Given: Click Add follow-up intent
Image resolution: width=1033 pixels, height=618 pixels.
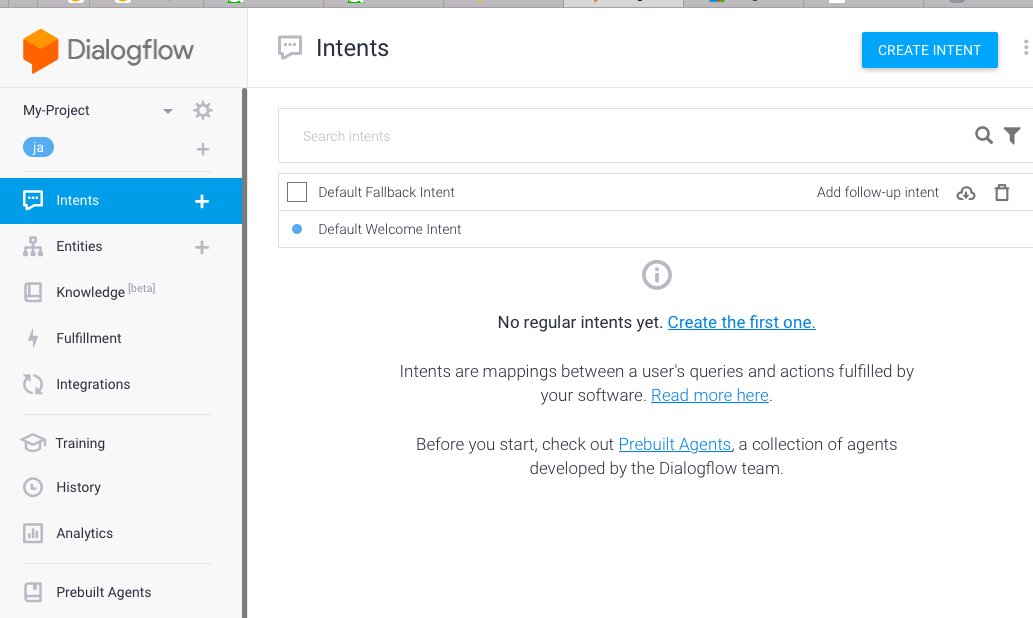Looking at the screenshot, I should tap(878, 192).
